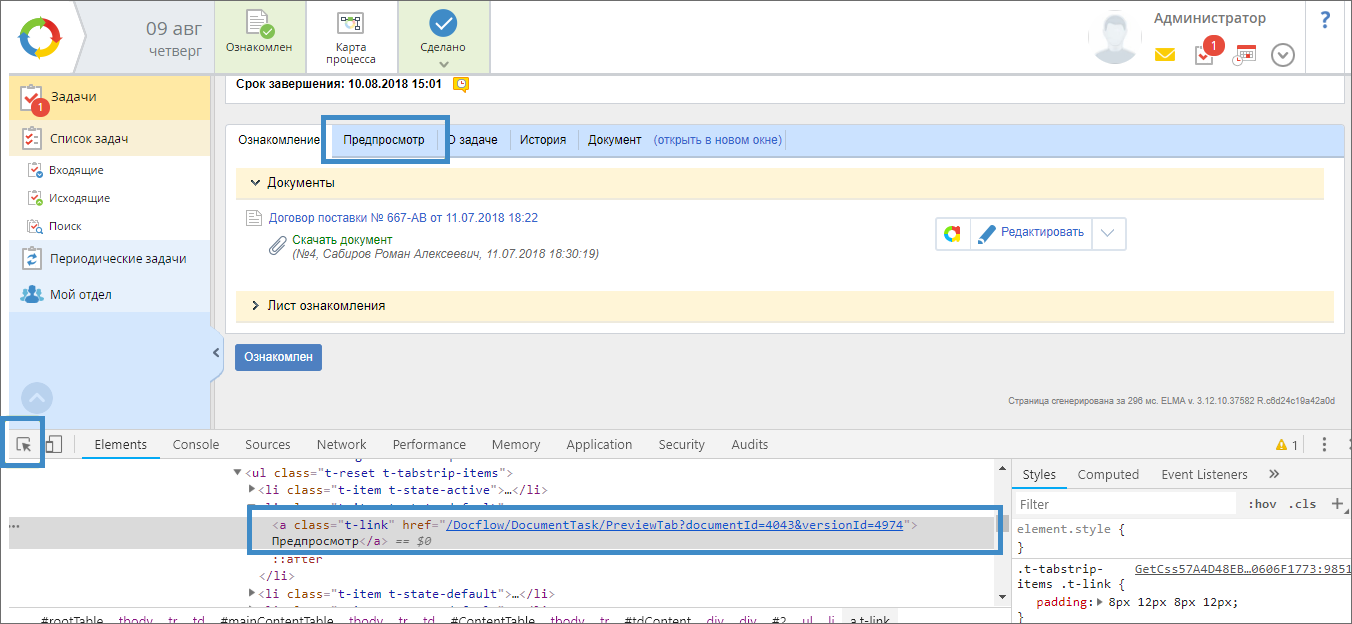Toggle device toolbar in DevTools

pos(54,445)
